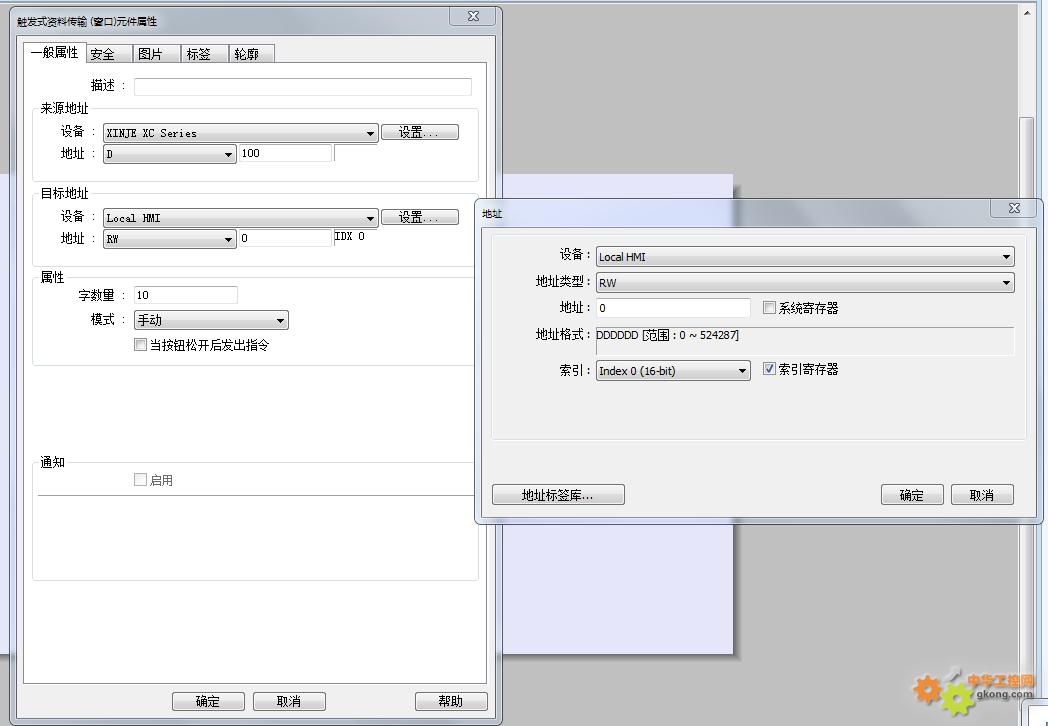
Task: Click the 描述 text field
Action: point(302,87)
